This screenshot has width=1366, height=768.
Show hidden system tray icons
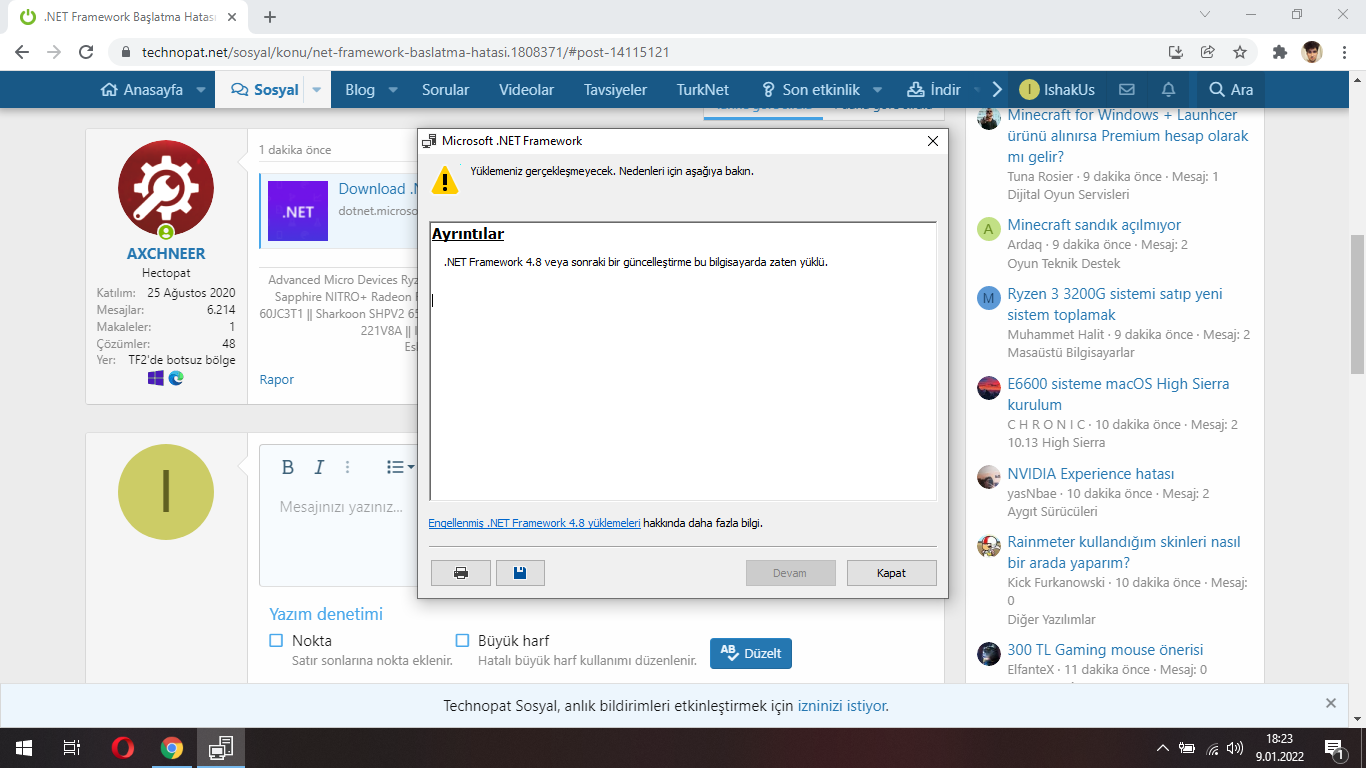1163,748
